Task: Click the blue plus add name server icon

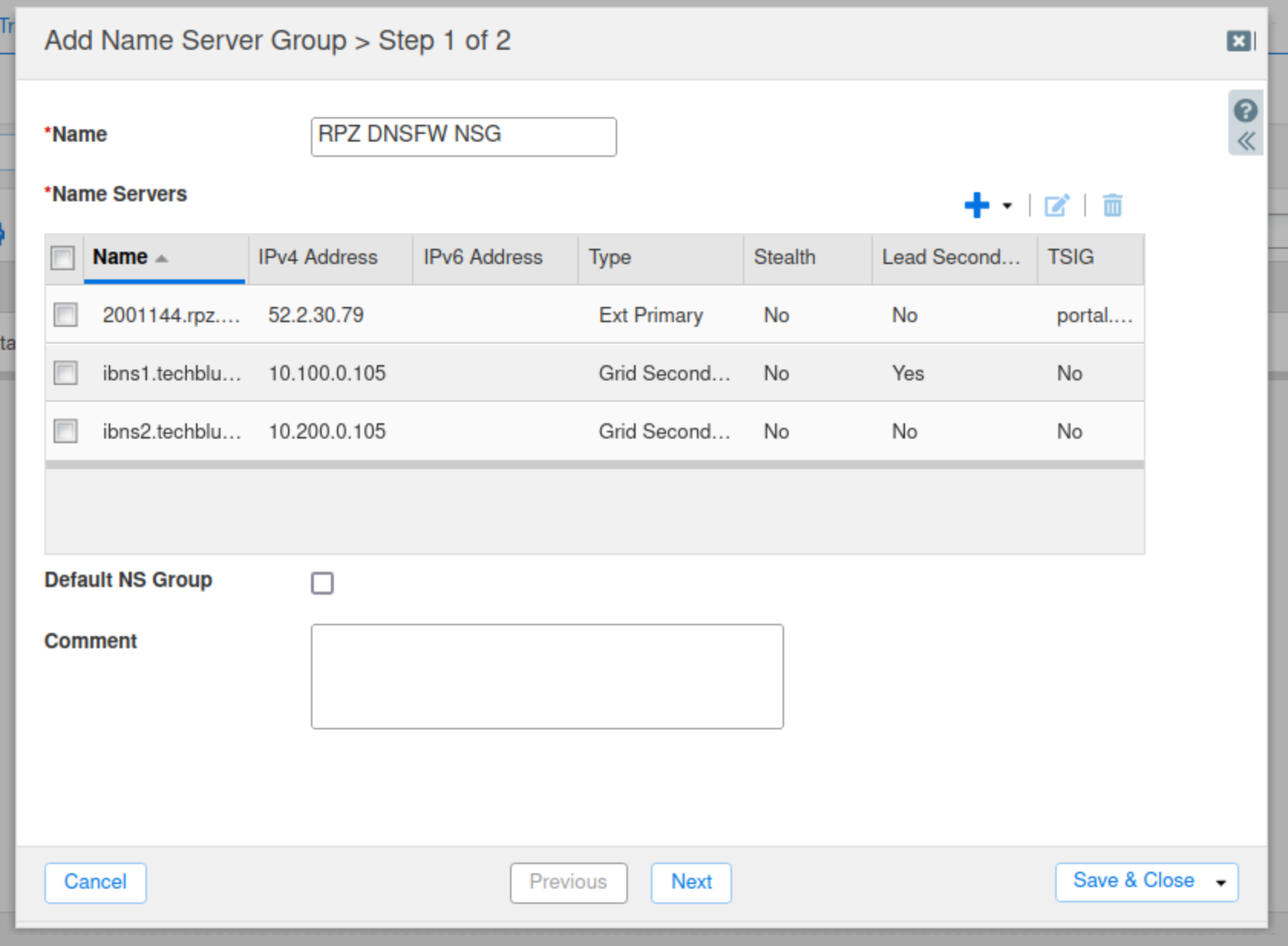Action: click(x=976, y=205)
